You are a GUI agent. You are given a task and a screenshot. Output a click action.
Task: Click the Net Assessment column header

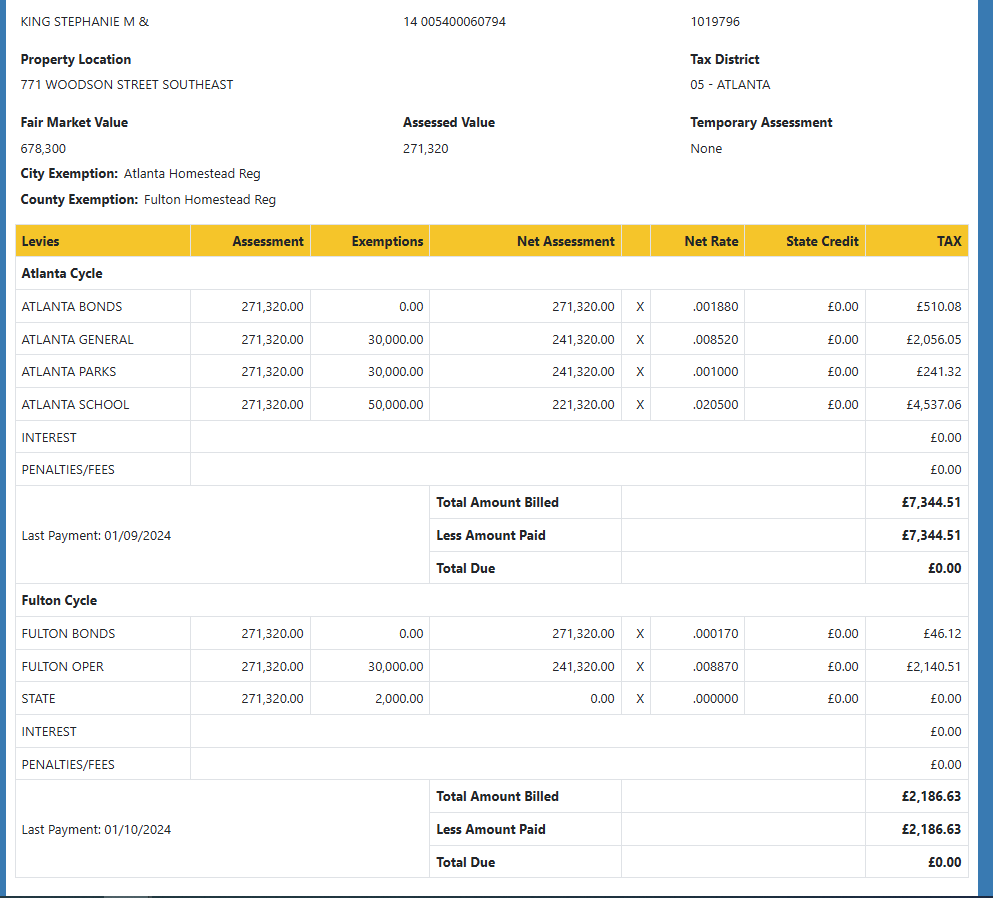(x=565, y=241)
